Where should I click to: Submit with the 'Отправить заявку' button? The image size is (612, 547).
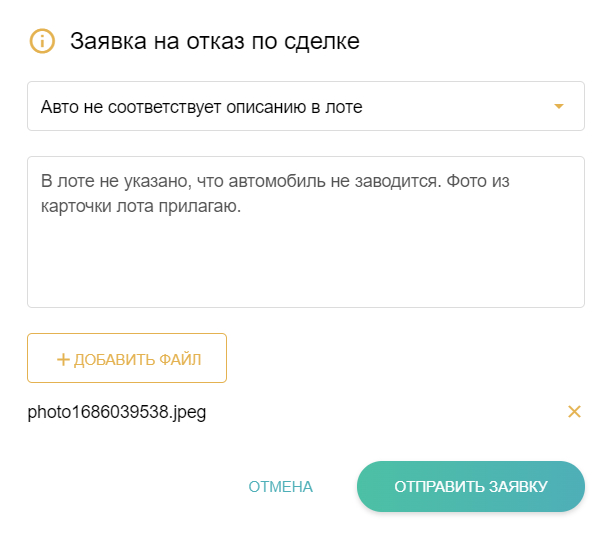click(470, 487)
